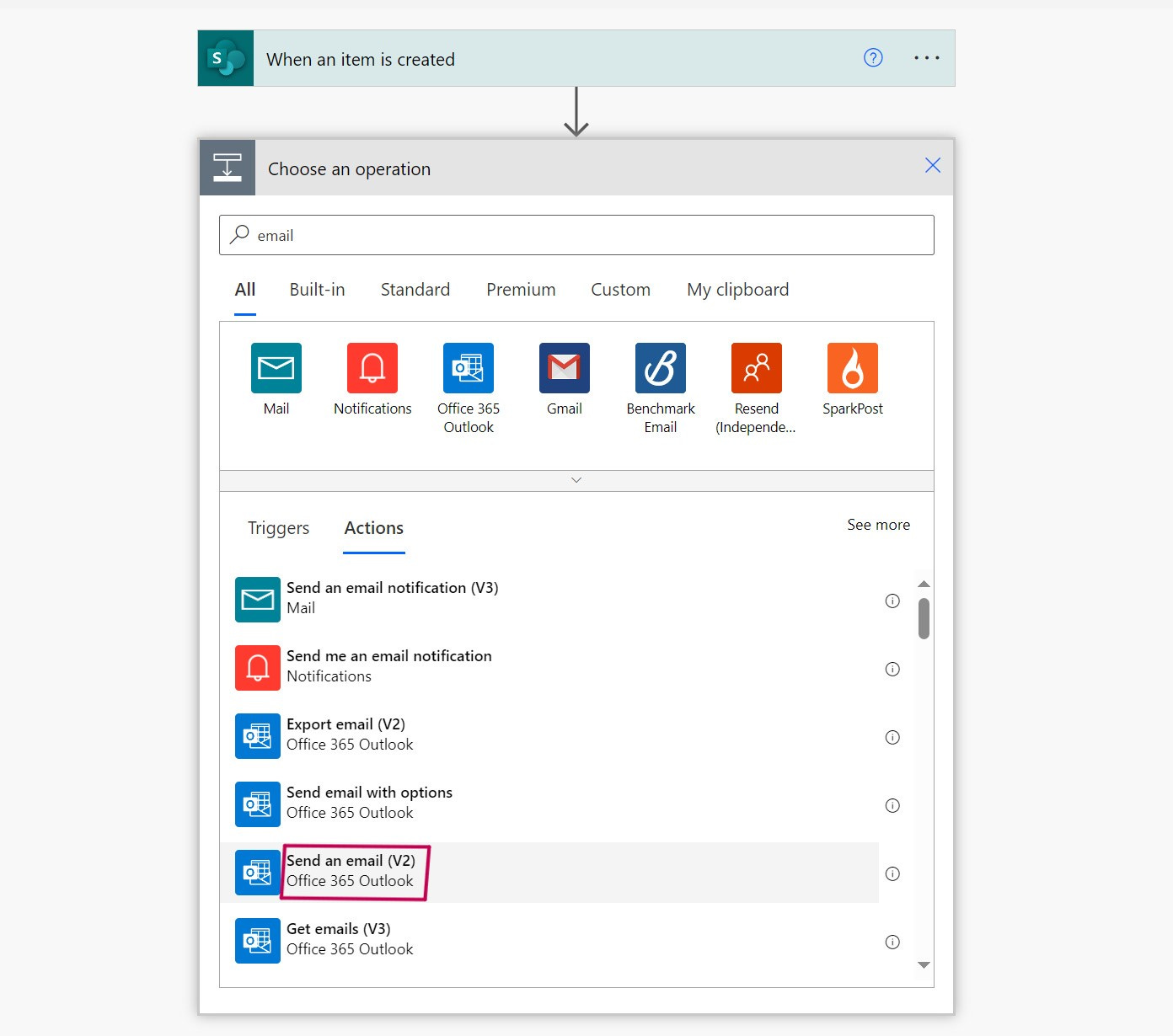Screen dimensions: 1173x1036
Task: Choose Send me an email notification action
Action: point(549,667)
